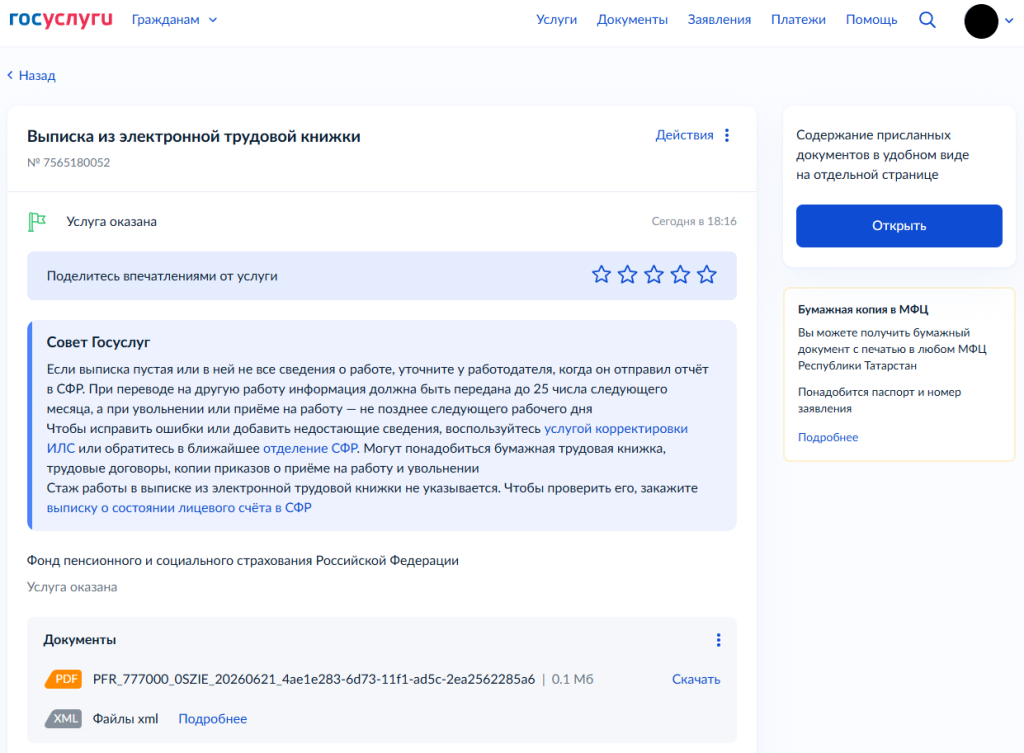Screen dimensions: 1024x753
Task: Open the Помощь menu item
Action: click(x=871, y=20)
